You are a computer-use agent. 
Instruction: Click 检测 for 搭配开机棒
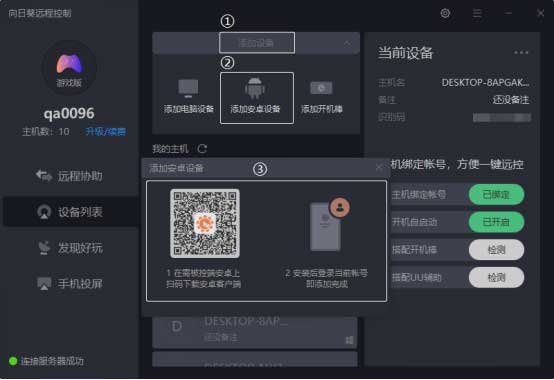[496, 250]
